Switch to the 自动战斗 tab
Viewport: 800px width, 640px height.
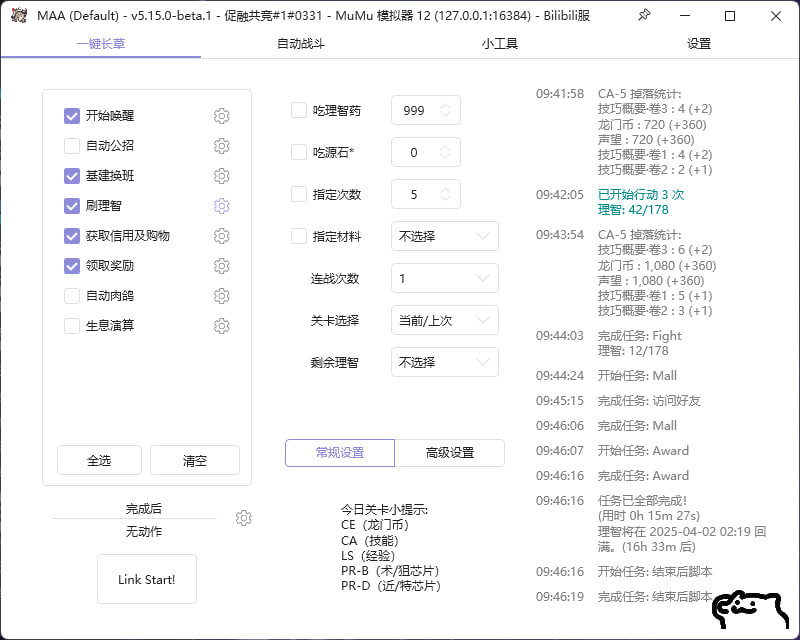(x=300, y=44)
